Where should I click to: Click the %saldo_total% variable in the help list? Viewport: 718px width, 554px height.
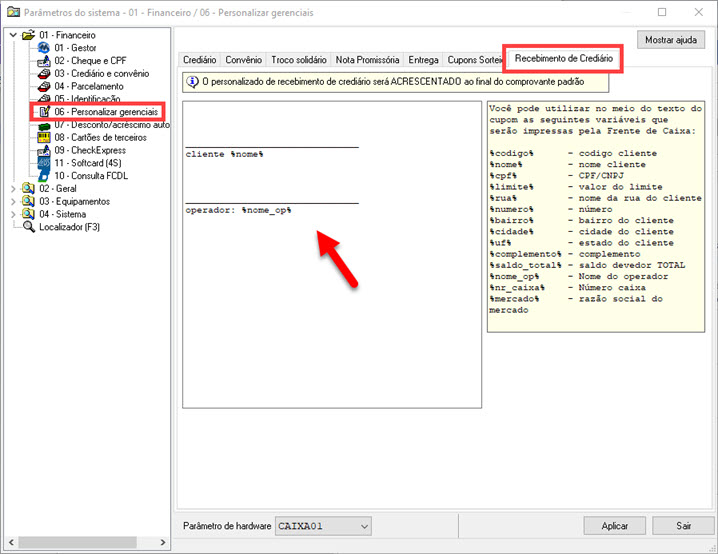525,265
